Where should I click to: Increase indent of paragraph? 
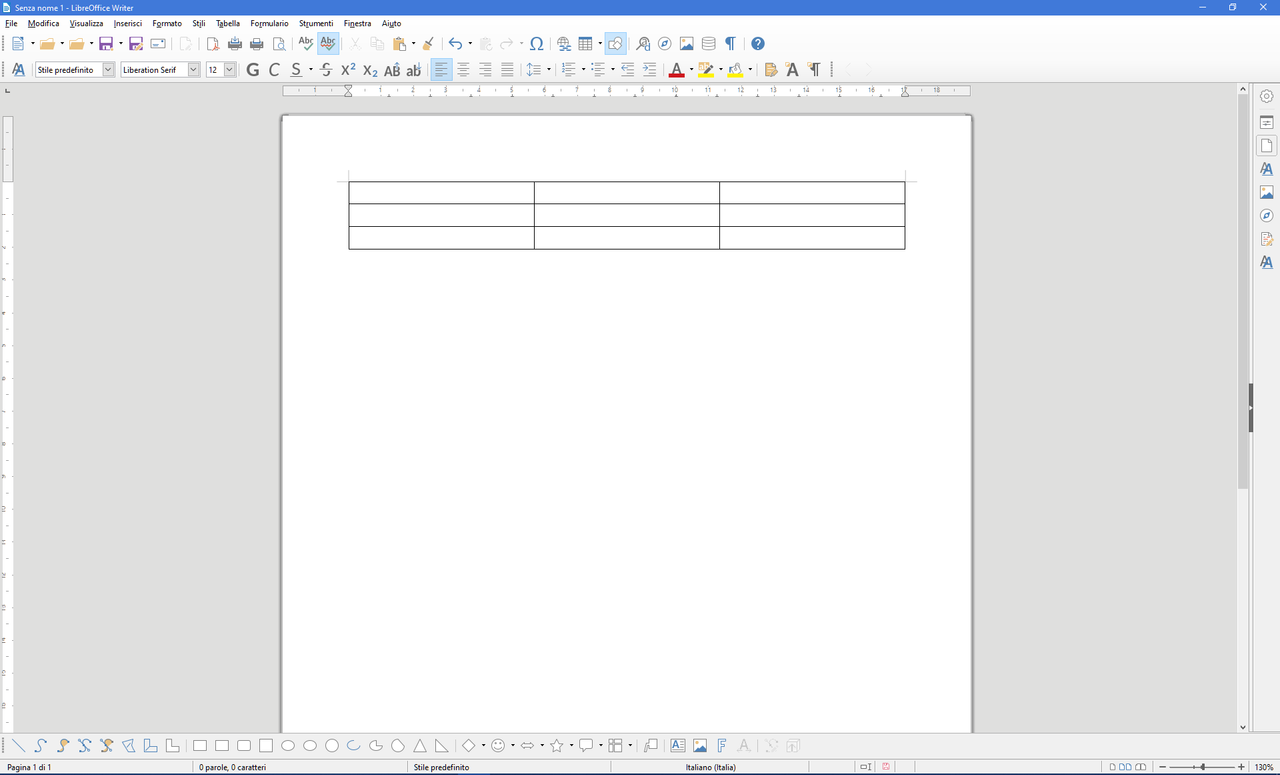[649, 70]
